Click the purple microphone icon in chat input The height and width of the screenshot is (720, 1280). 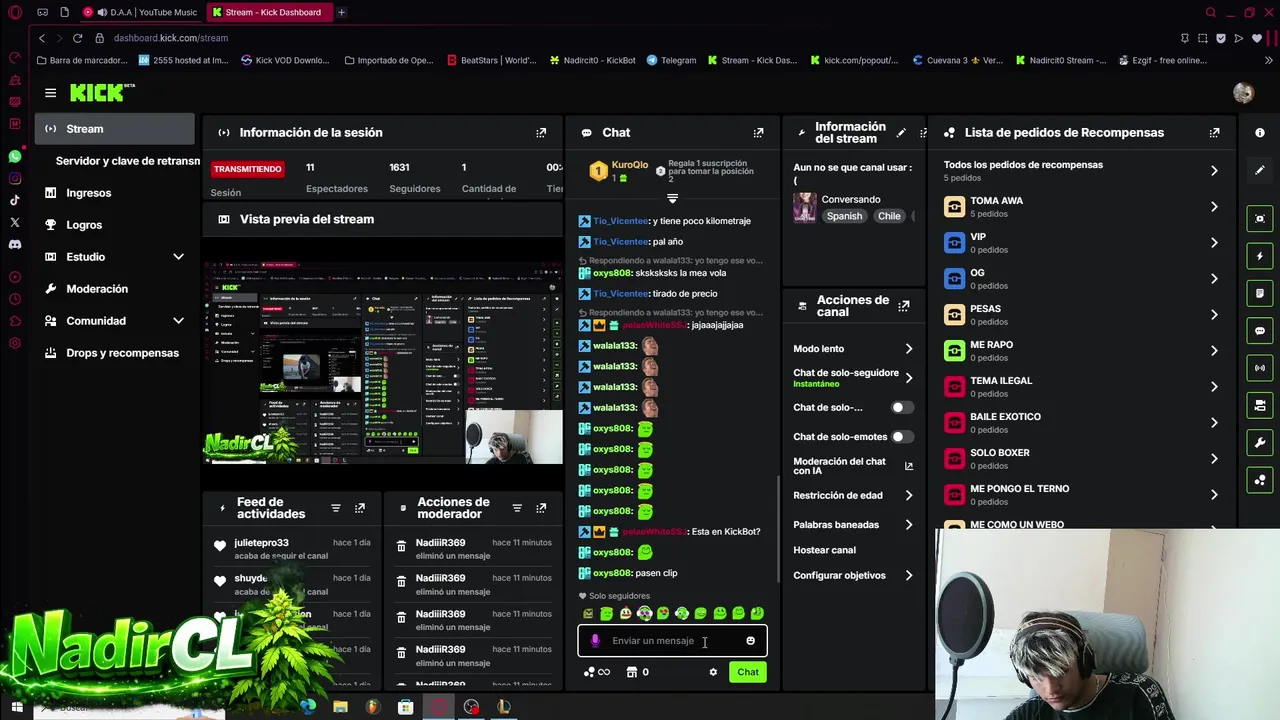595,641
